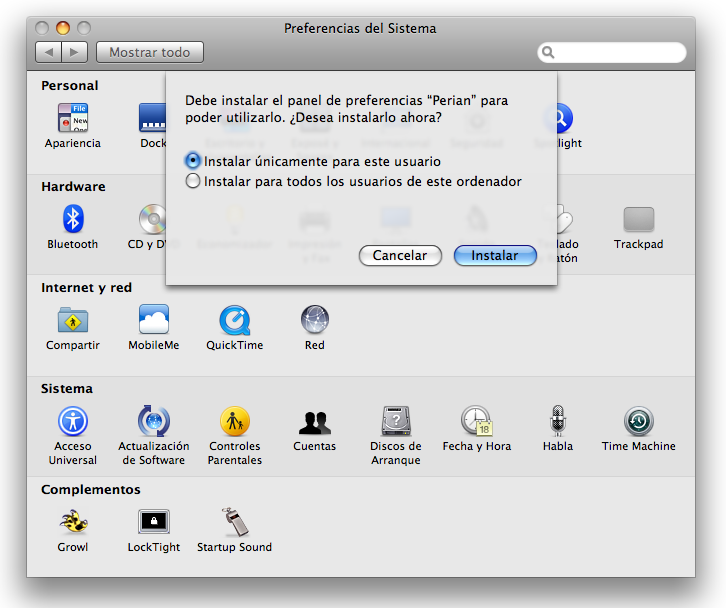This screenshot has width=726, height=608.
Task: Open the LockTight preference pane
Action: tap(154, 530)
